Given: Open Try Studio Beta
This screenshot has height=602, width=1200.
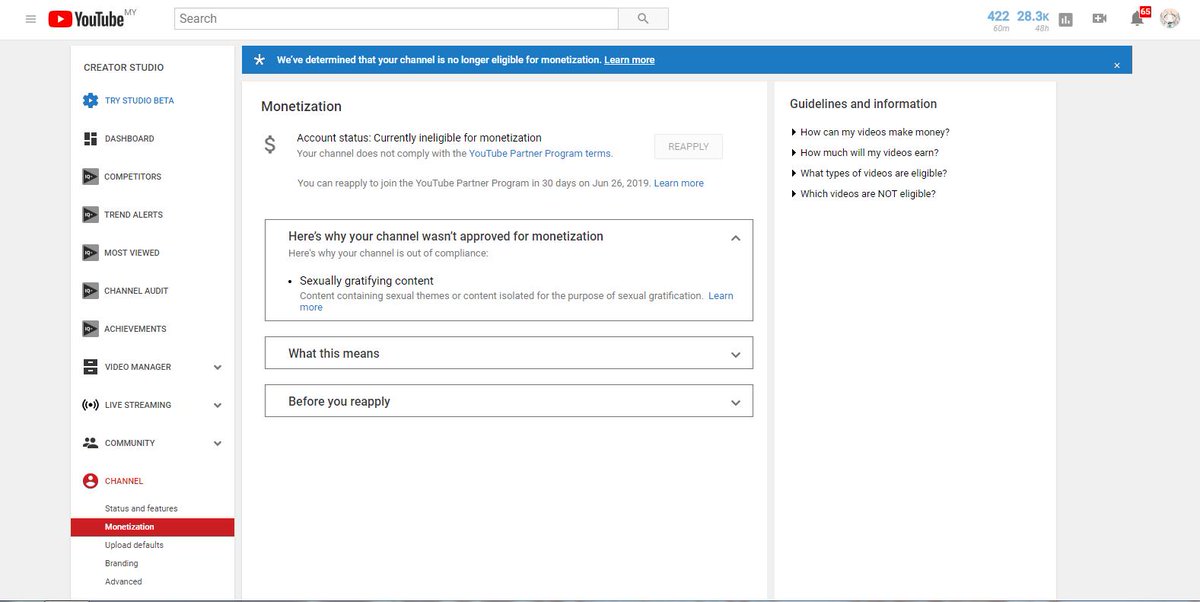Looking at the screenshot, I should 139,101.
